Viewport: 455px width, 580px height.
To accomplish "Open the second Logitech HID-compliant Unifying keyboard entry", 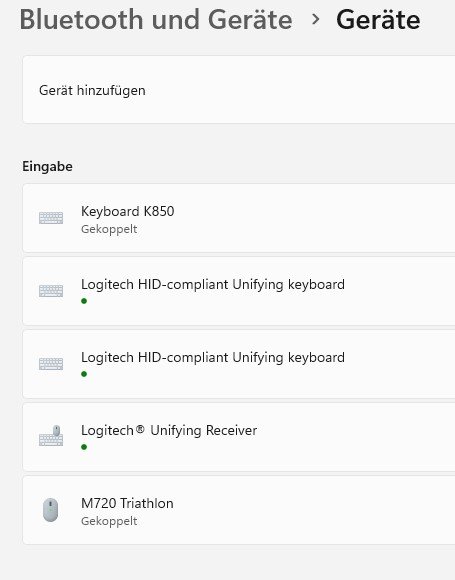I will tap(239, 364).
